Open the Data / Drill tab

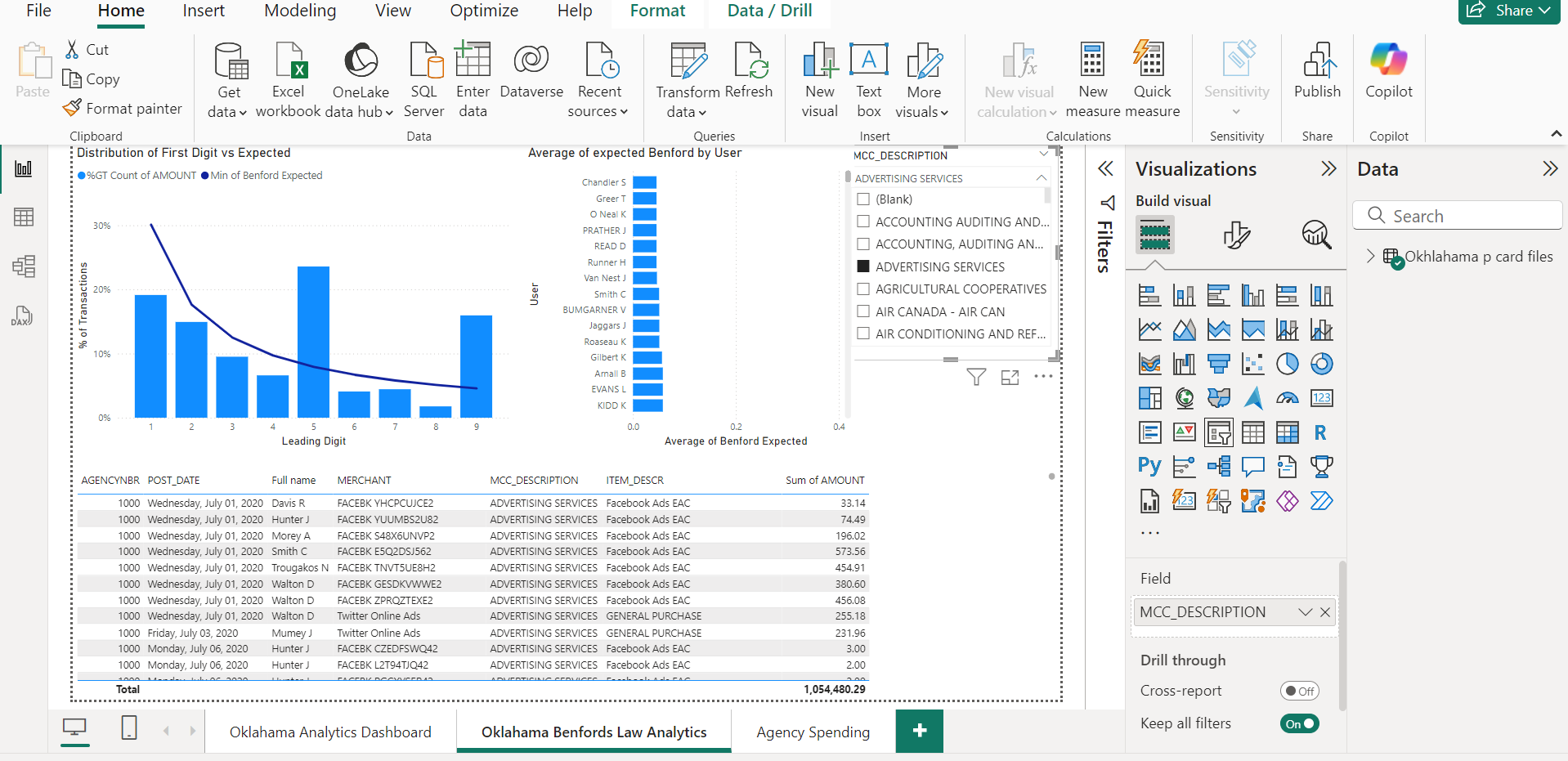[769, 11]
